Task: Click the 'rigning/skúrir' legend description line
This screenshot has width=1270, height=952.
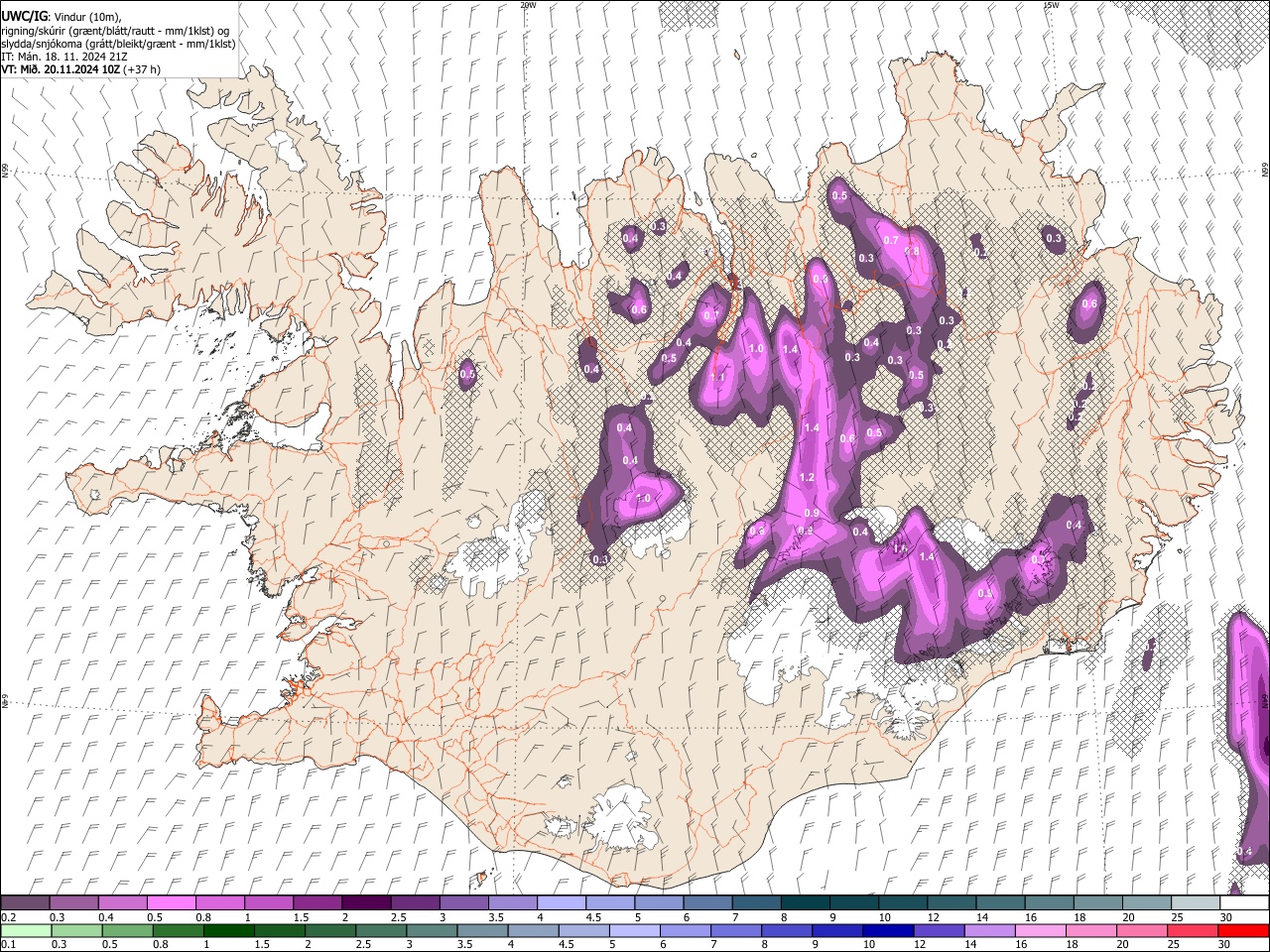Action: (x=116, y=31)
